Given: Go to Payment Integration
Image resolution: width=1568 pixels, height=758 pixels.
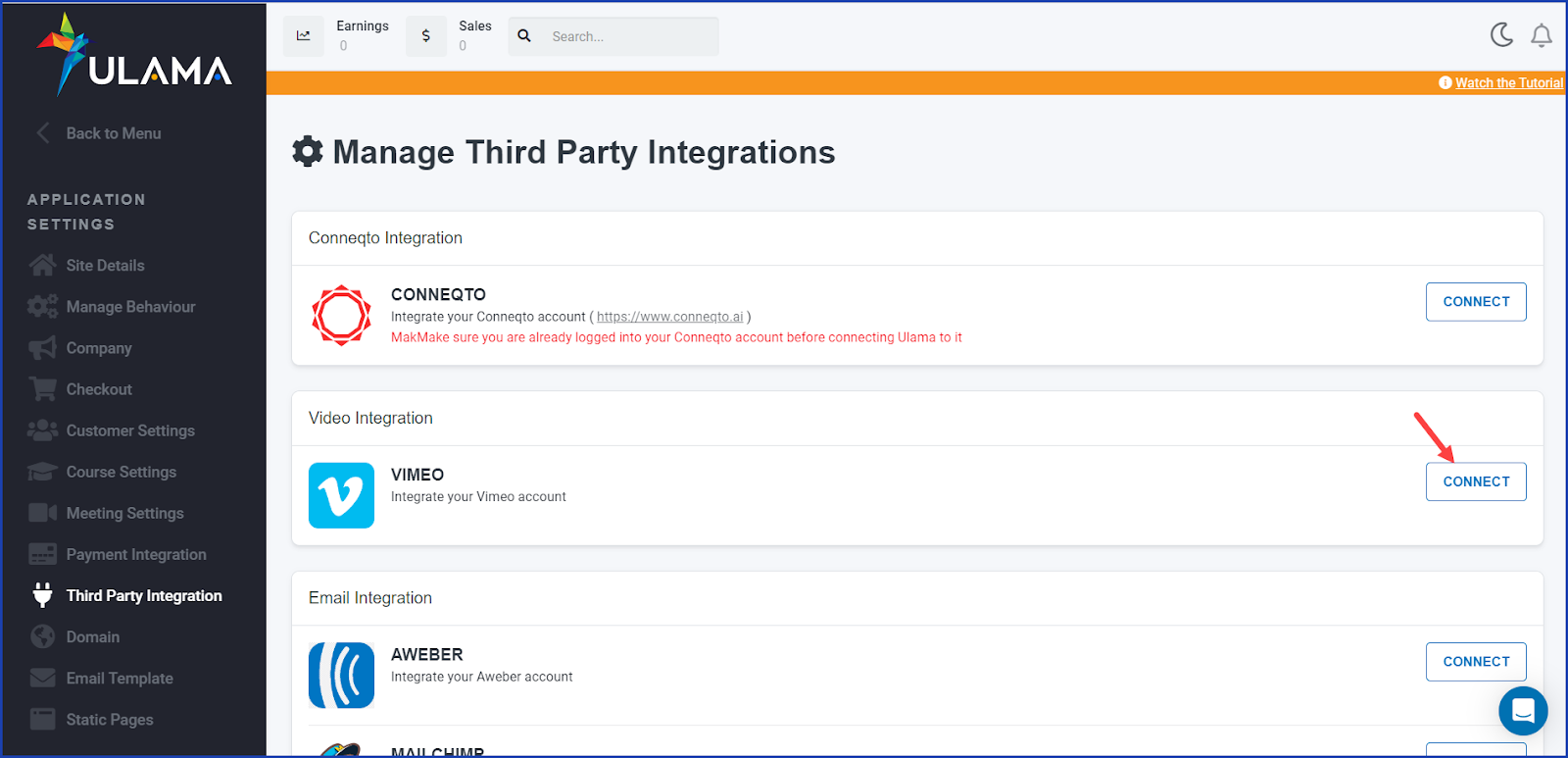Looking at the screenshot, I should (x=136, y=554).
